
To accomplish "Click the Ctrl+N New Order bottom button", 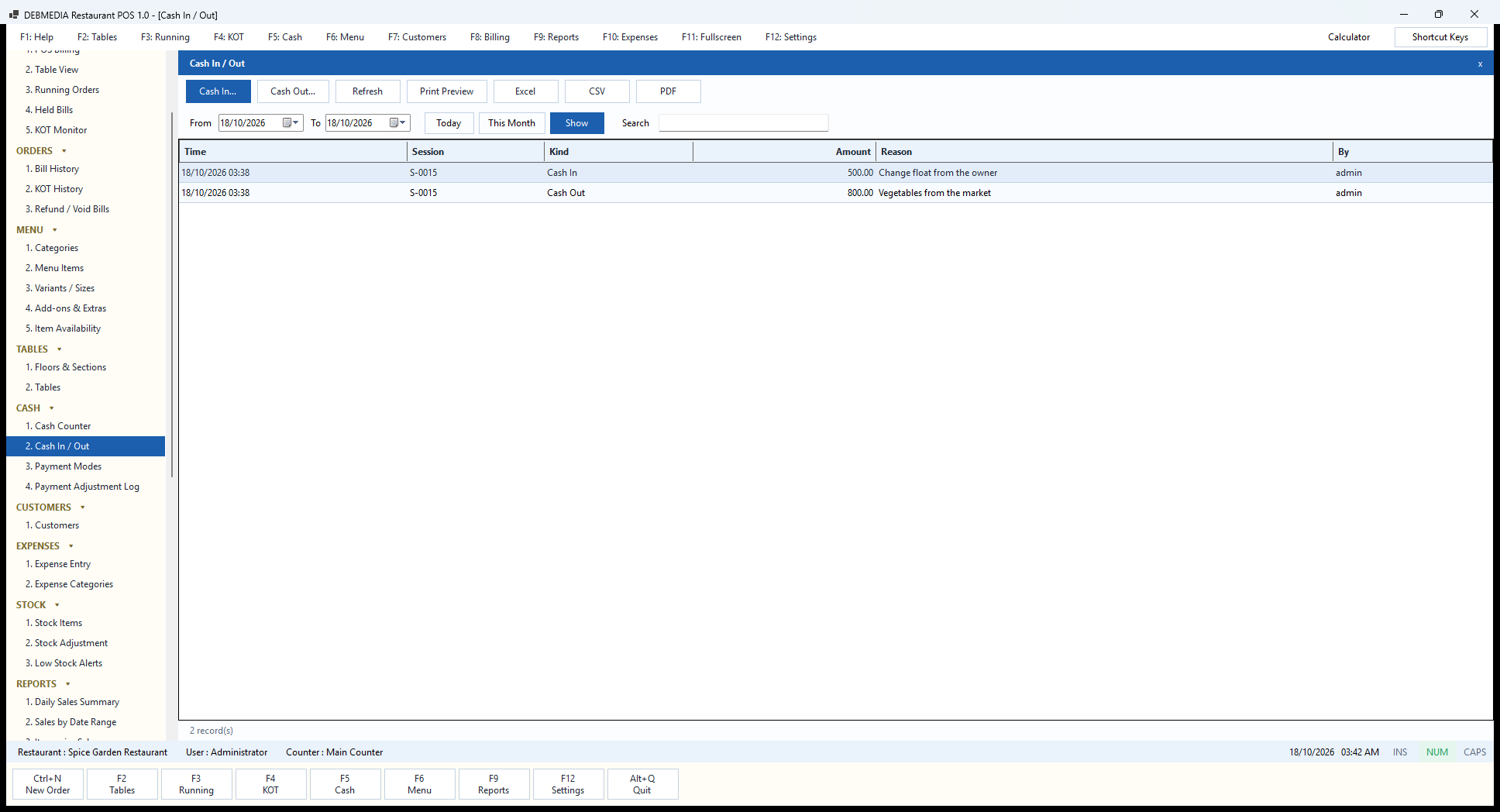I will [48, 784].
